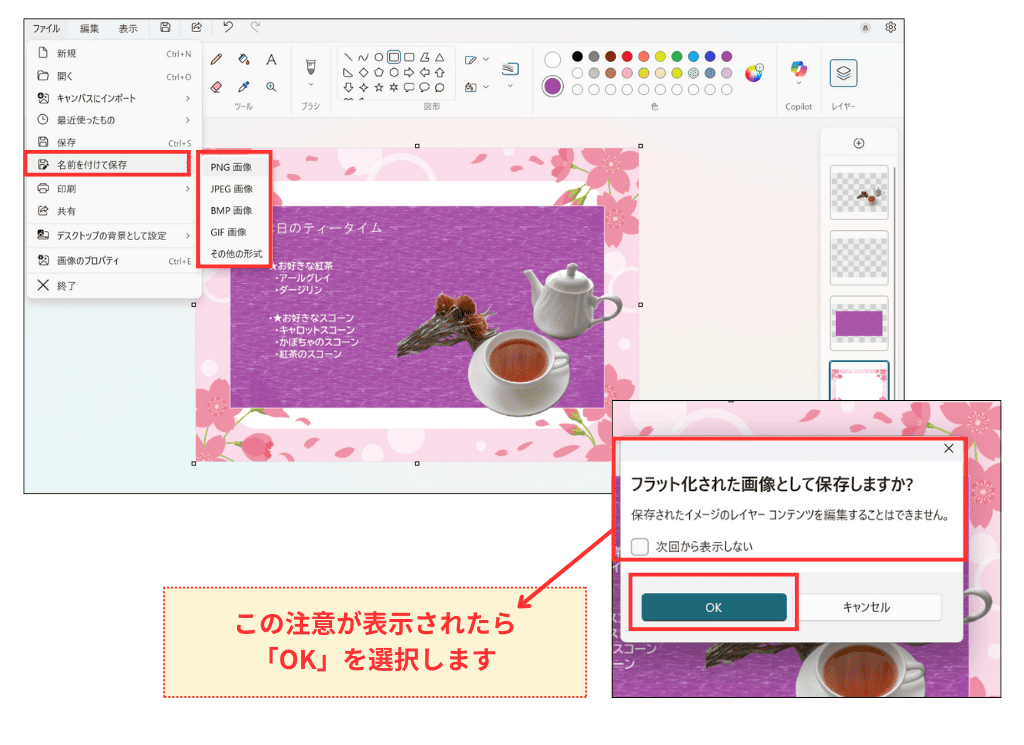Open the shape fill dropdown
This screenshot has height=745, width=1024.
(484, 87)
